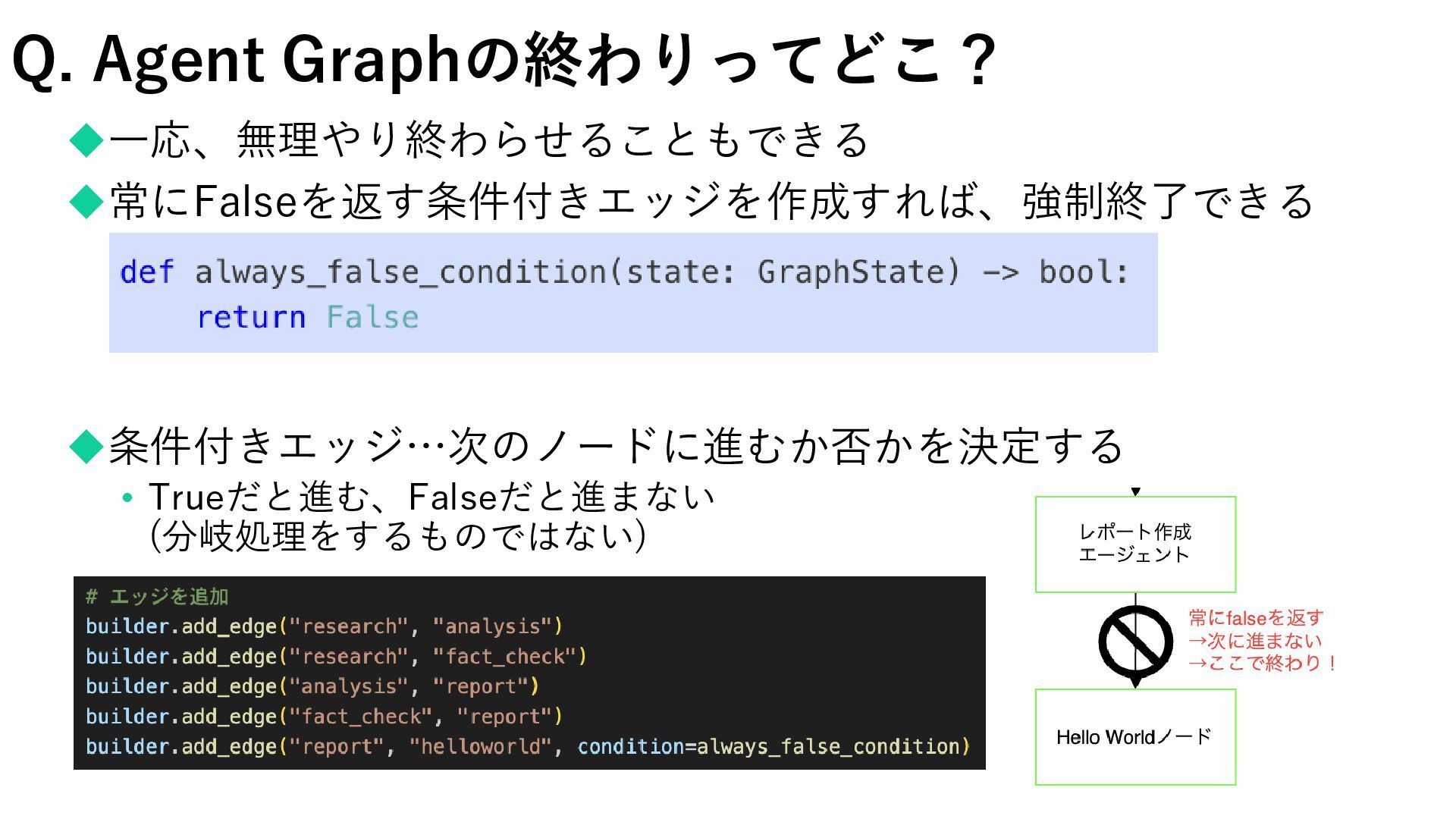
Task: Click the code line add_edge("fact_check", "report")
Action: click(x=324, y=717)
